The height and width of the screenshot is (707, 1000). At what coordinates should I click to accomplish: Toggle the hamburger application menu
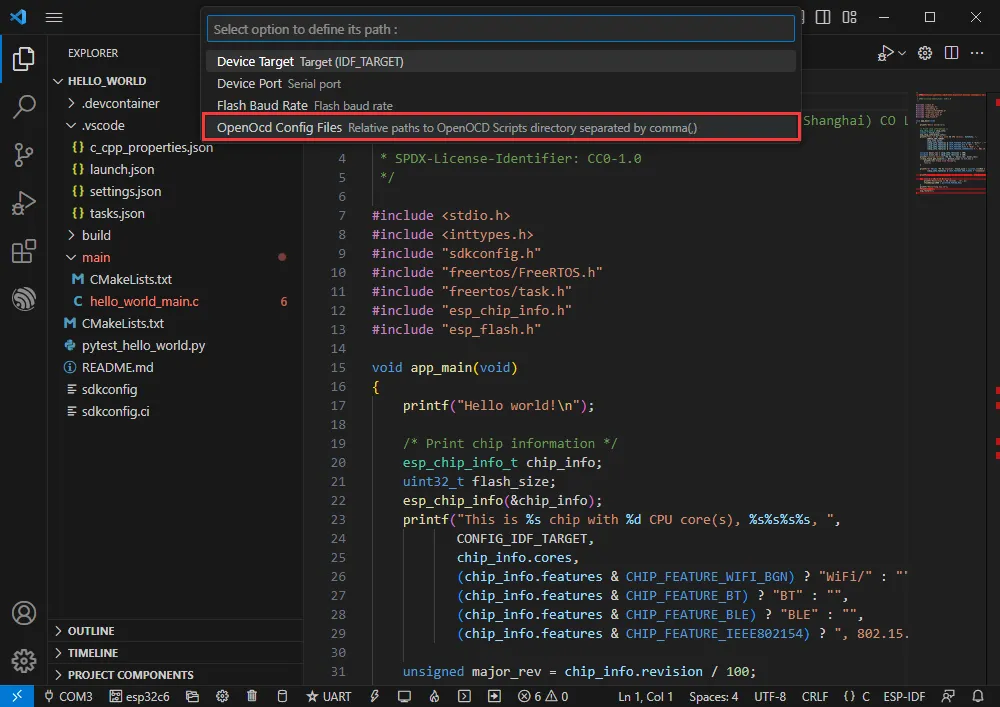pyautogui.click(x=54, y=17)
